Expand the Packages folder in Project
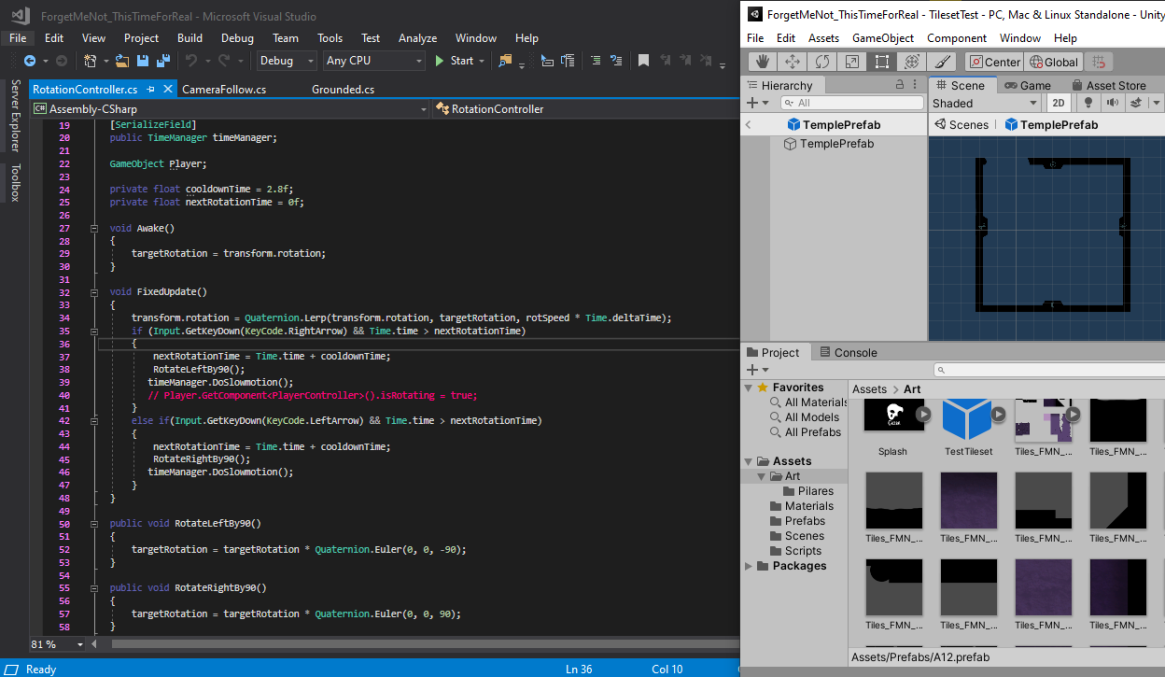 point(749,566)
